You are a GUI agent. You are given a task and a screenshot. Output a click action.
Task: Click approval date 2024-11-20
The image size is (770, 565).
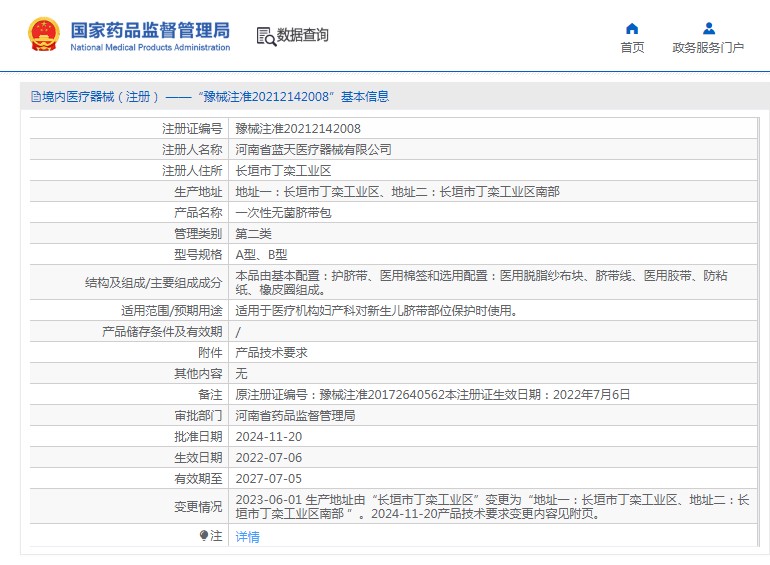269,437
